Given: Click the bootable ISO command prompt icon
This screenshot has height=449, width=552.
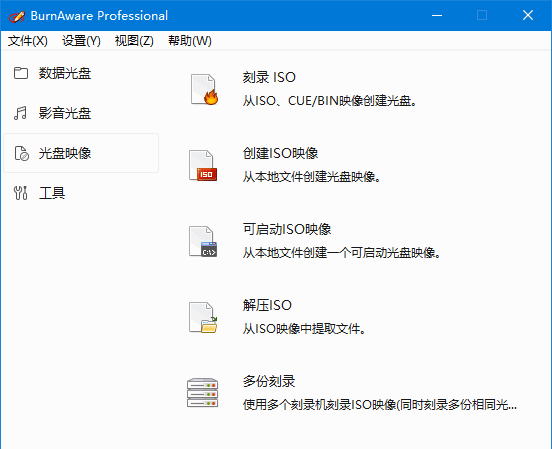Looking at the screenshot, I should [203, 242].
